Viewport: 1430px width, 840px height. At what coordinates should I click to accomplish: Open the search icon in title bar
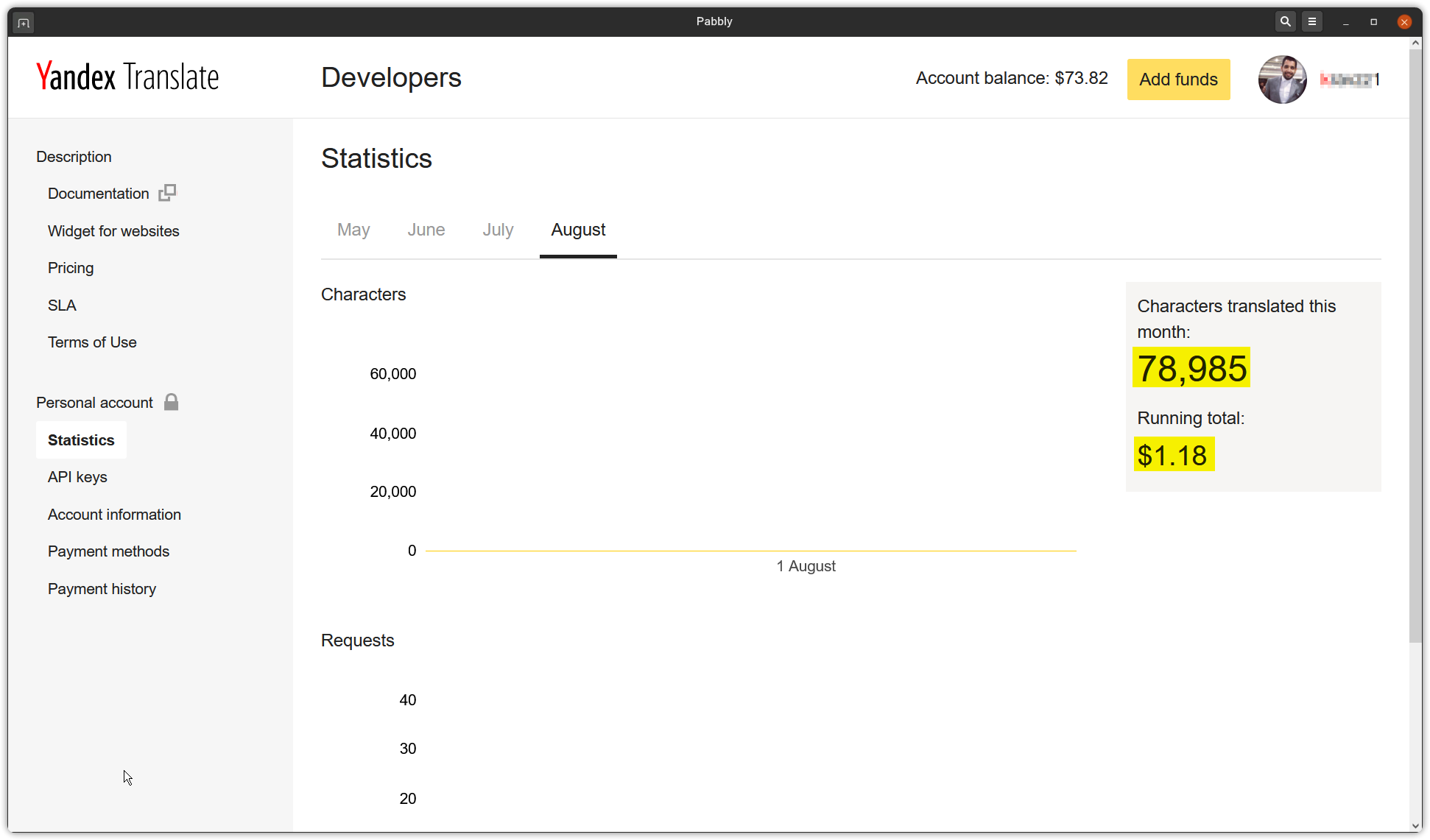click(x=1285, y=22)
